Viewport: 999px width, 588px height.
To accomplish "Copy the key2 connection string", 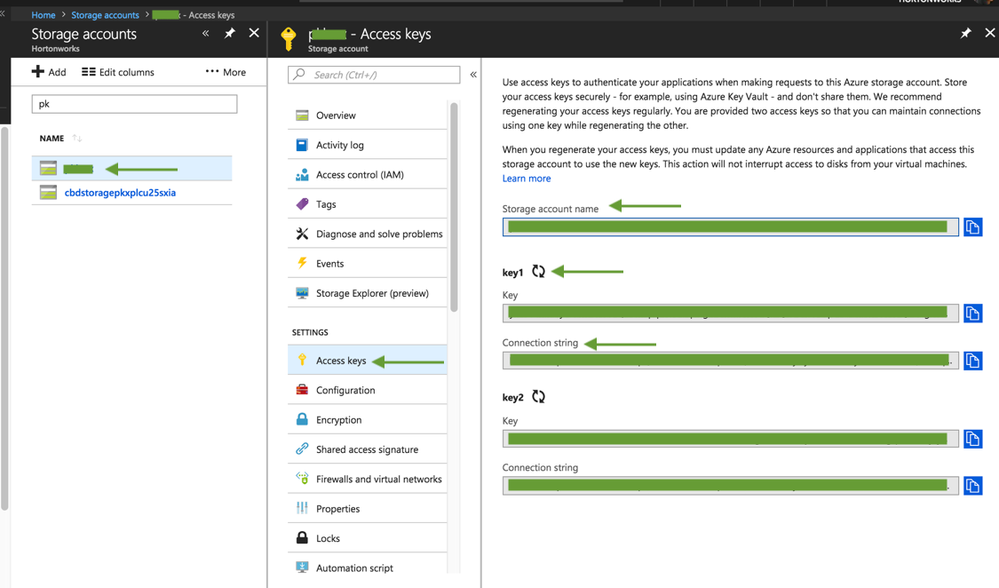I will (x=973, y=485).
